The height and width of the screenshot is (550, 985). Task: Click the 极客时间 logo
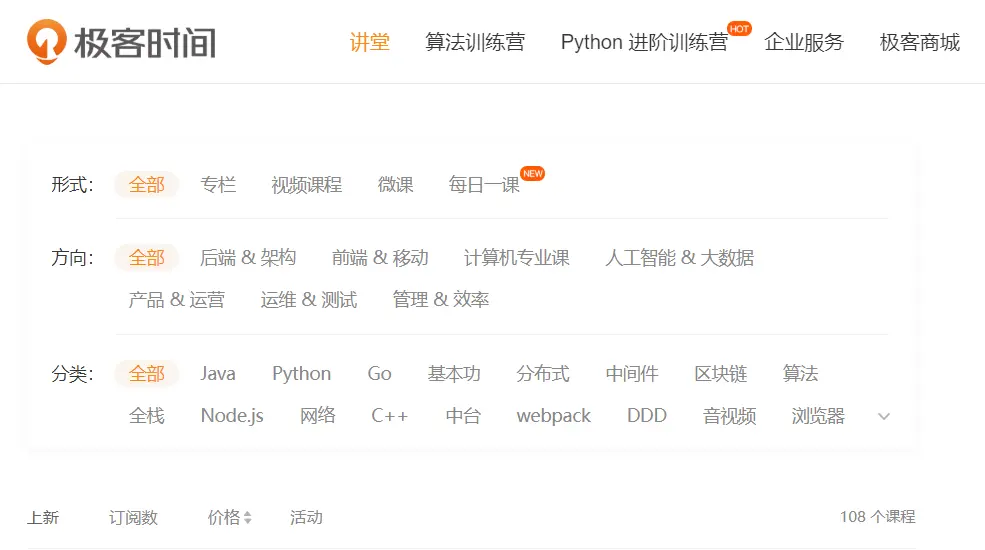coord(121,42)
